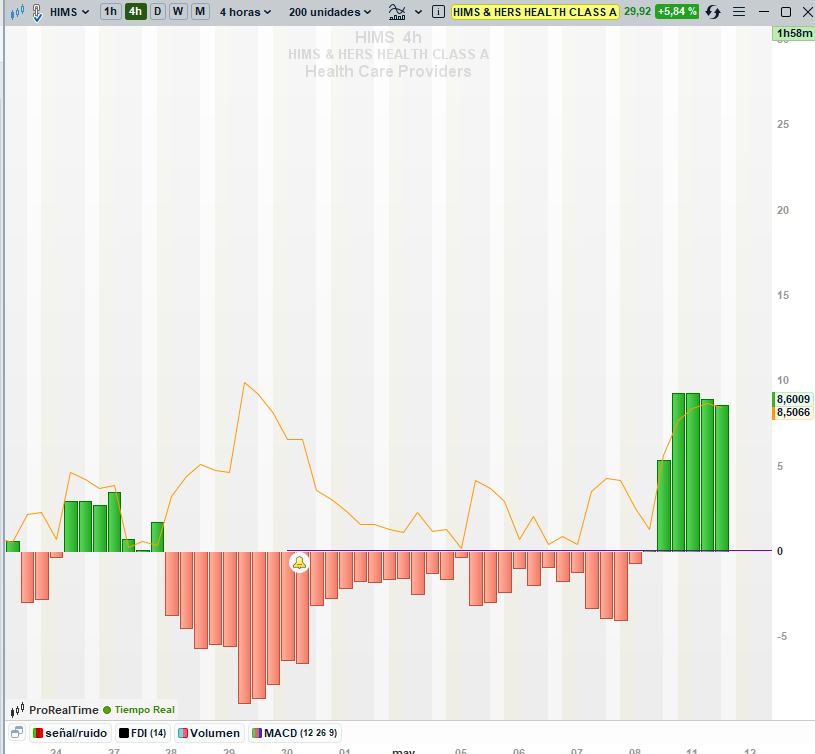Viewport: 815px width, 754px height.
Task: Select the MACD (12 26 9) indicator button
Action: click(295, 733)
